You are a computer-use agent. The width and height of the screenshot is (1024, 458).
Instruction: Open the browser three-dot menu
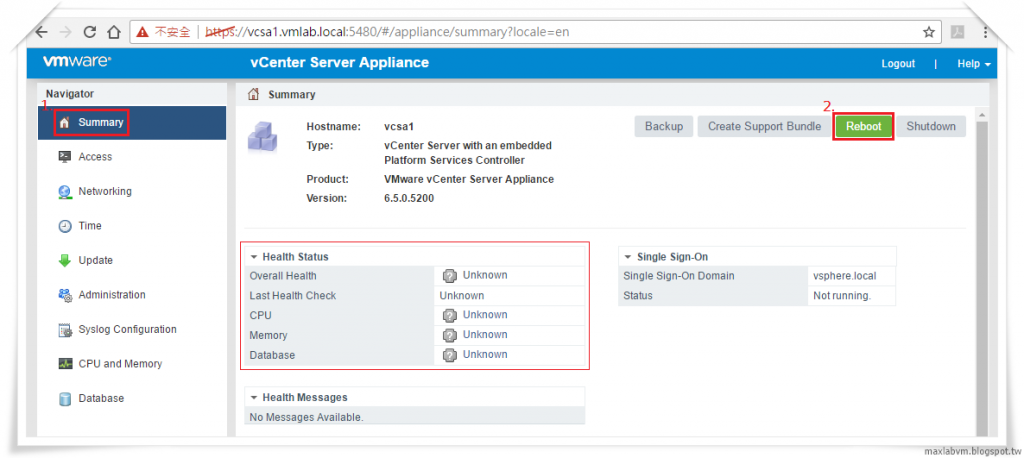[985, 32]
